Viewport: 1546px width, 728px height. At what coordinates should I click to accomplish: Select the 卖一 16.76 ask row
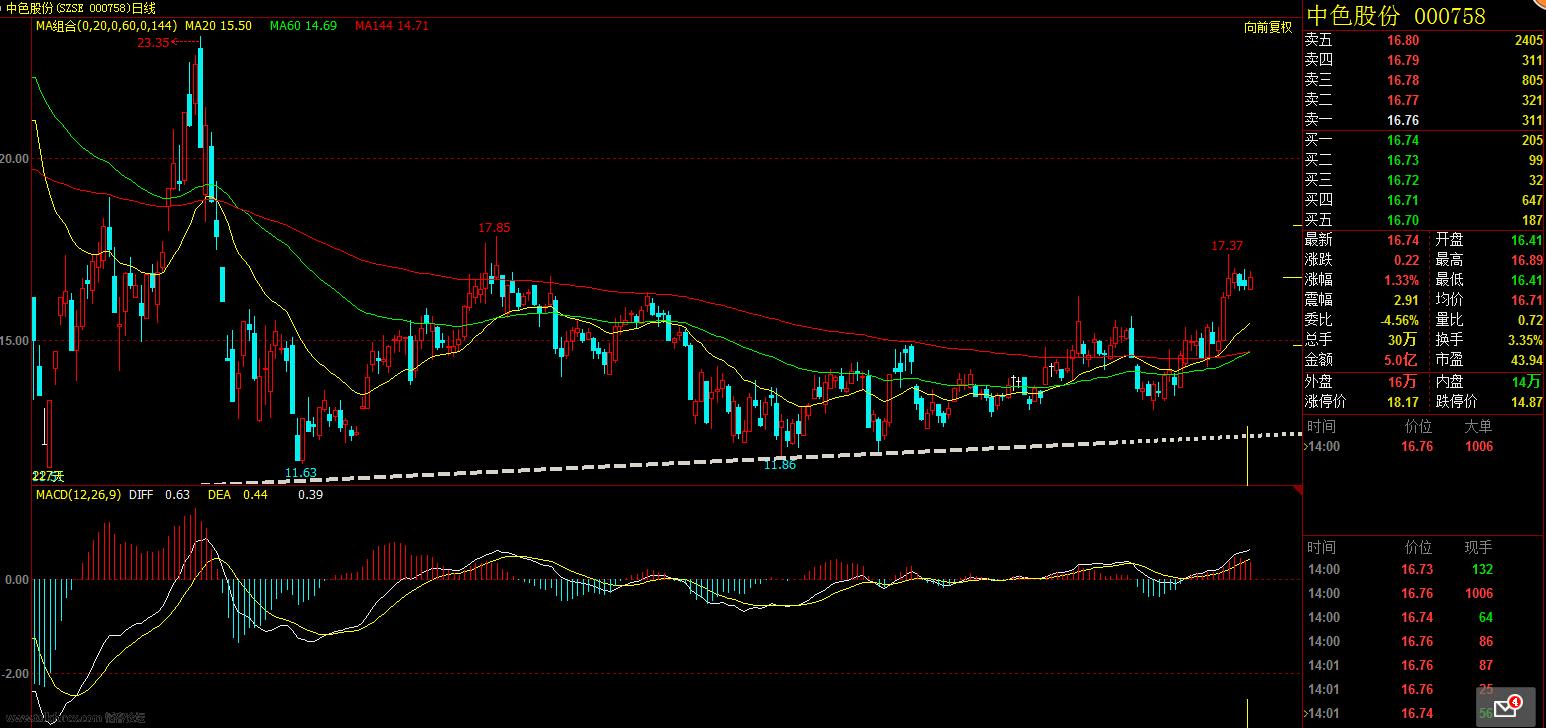pos(1424,120)
